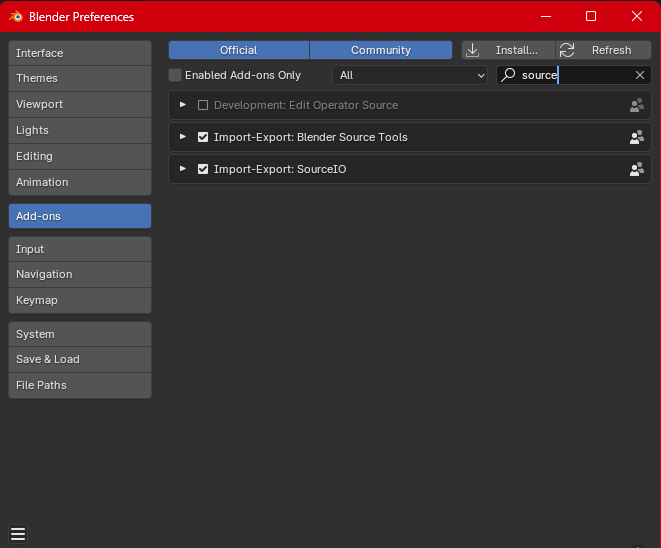This screenshot has width=661, height=548.
Task: Click the Blender logo in title bar
Action: [16, 17]
